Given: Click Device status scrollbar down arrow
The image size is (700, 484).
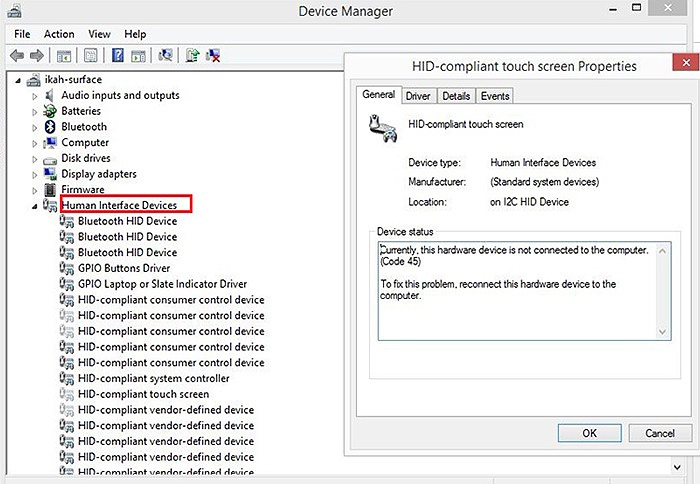Looking at the screenshot, I should (662, 332).
